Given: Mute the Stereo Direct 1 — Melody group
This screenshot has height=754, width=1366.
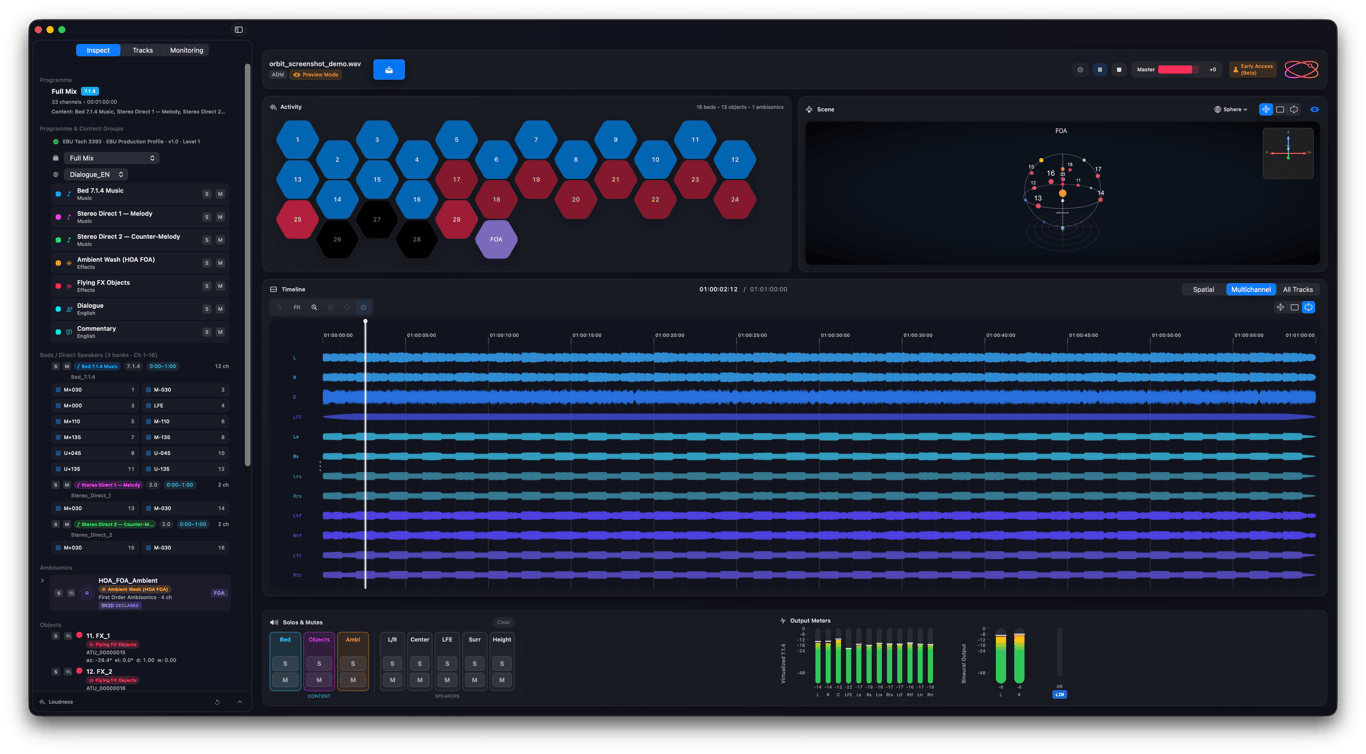Looking at the screenshot, I should [x=220, y=217].
